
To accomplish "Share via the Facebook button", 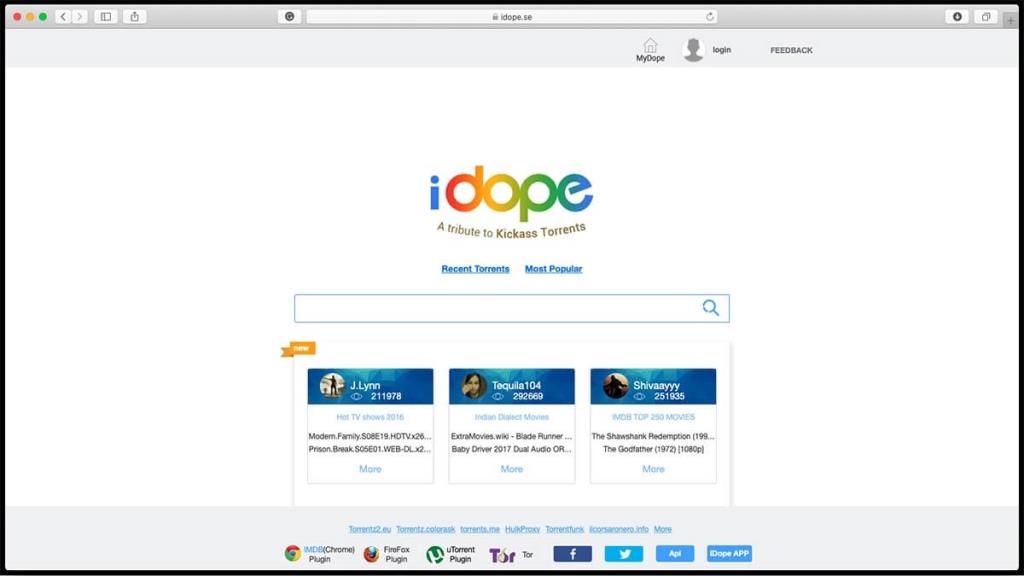I will click(572, 554).
